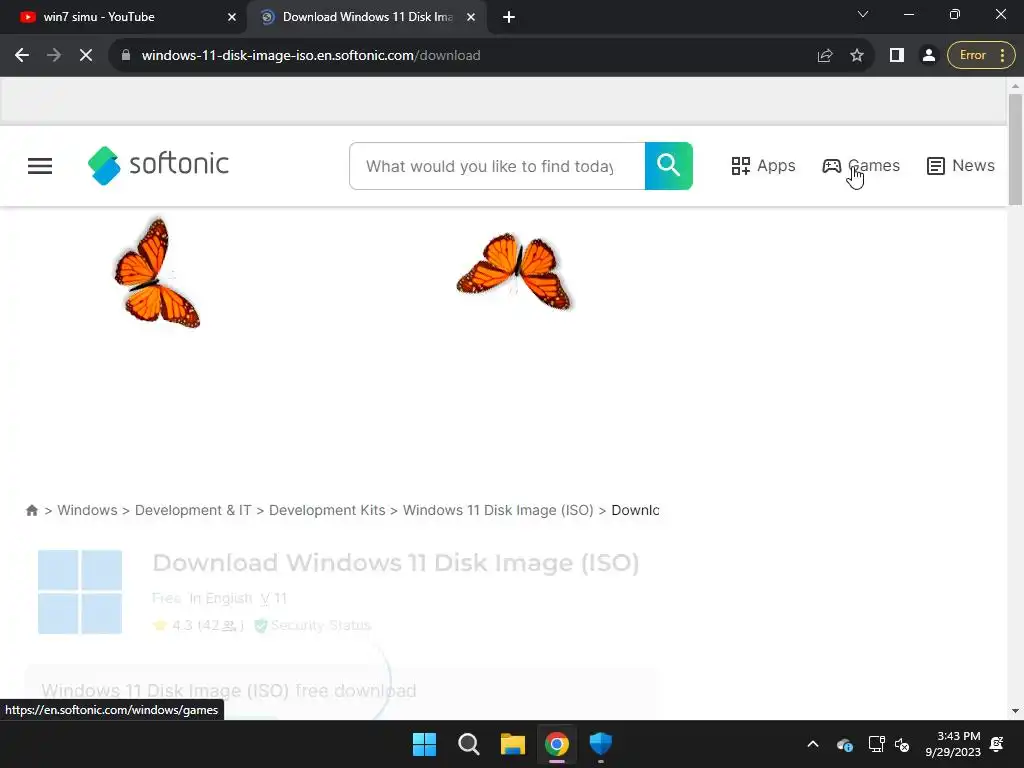Viewport: 1024px width, 768px height.
Task: Click the Softonic logo
Action: [x=158, y=165]
